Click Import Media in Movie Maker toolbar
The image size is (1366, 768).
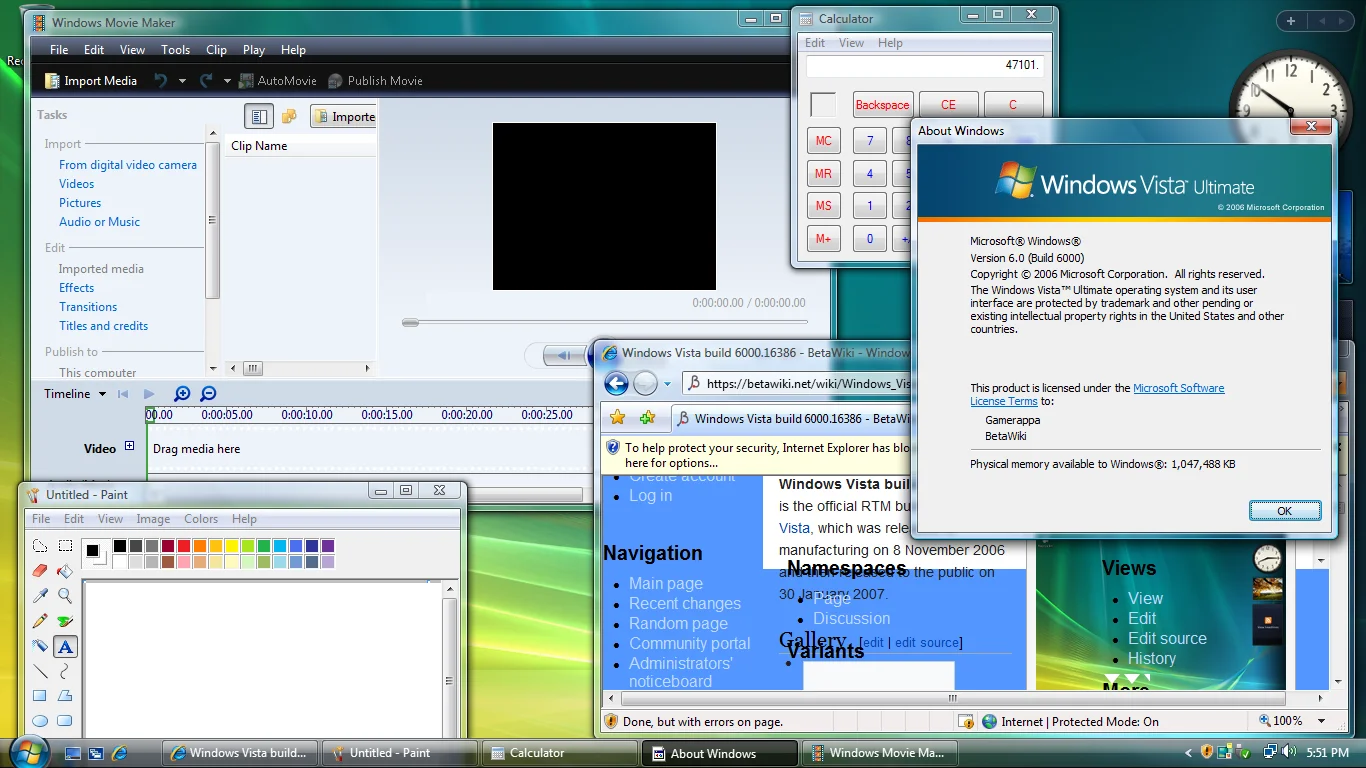point(91,81)
